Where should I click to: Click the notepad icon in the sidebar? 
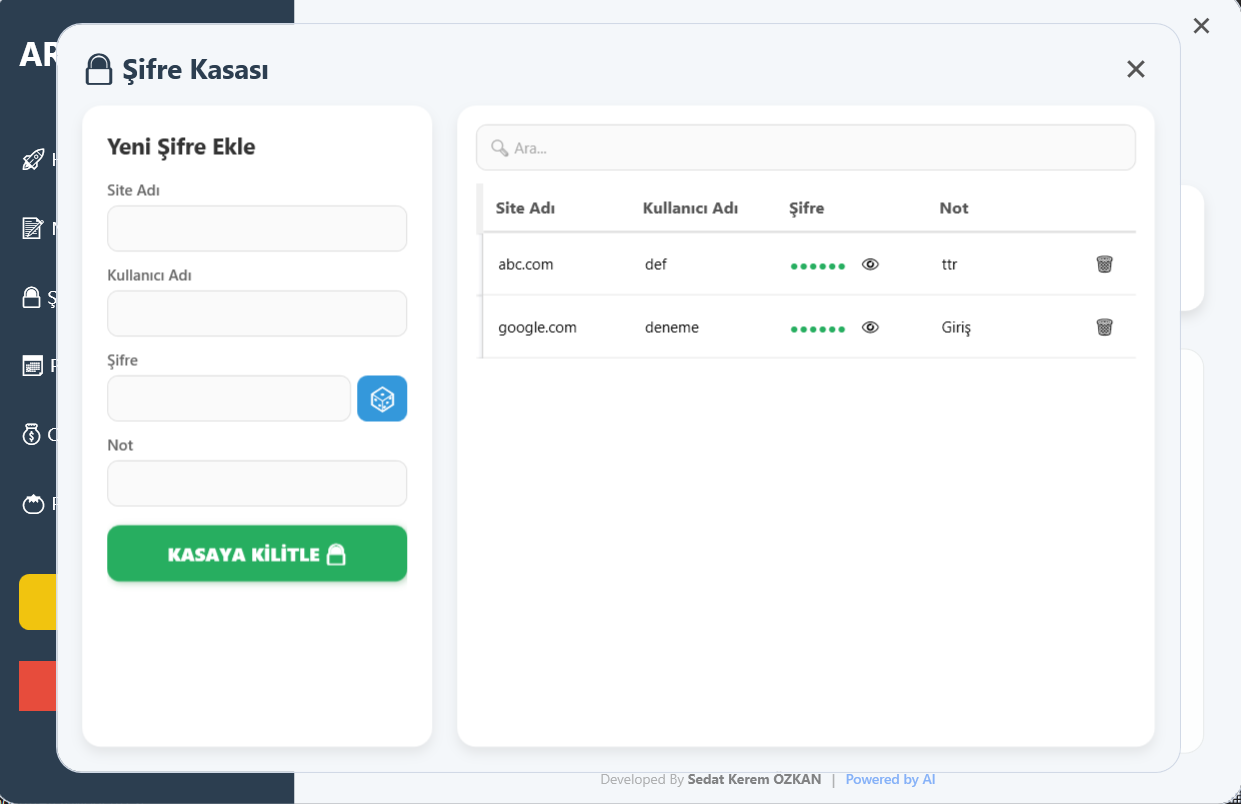(33, 229)
